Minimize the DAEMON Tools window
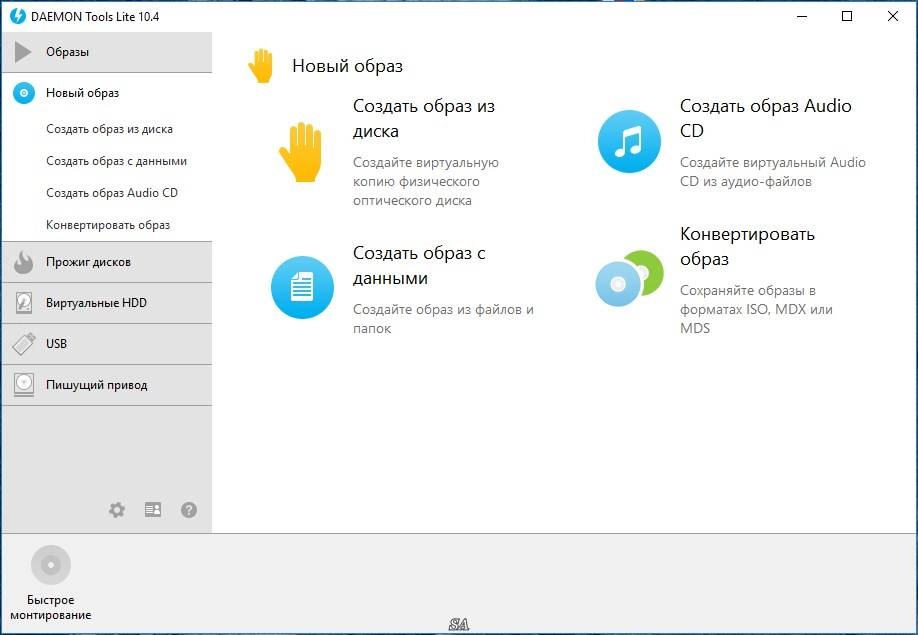918x635 pixels. (802, 16)
